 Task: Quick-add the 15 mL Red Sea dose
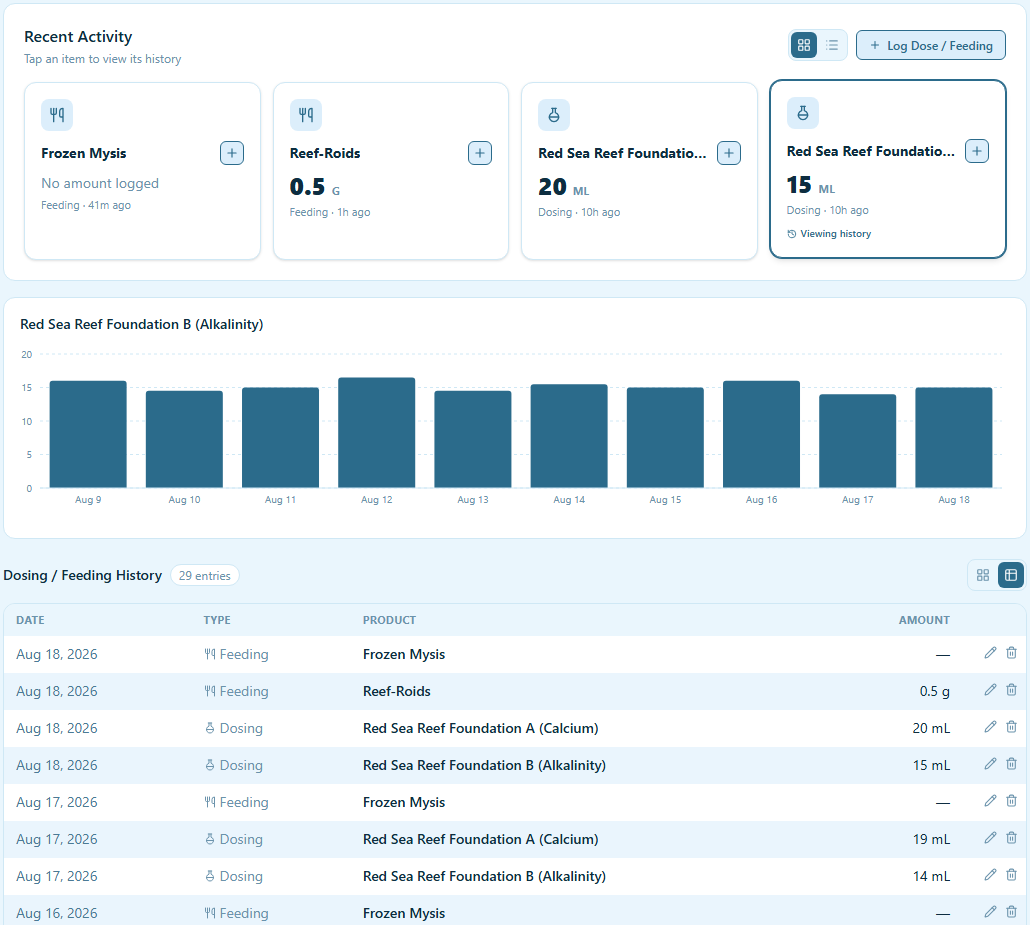[977, 151]
